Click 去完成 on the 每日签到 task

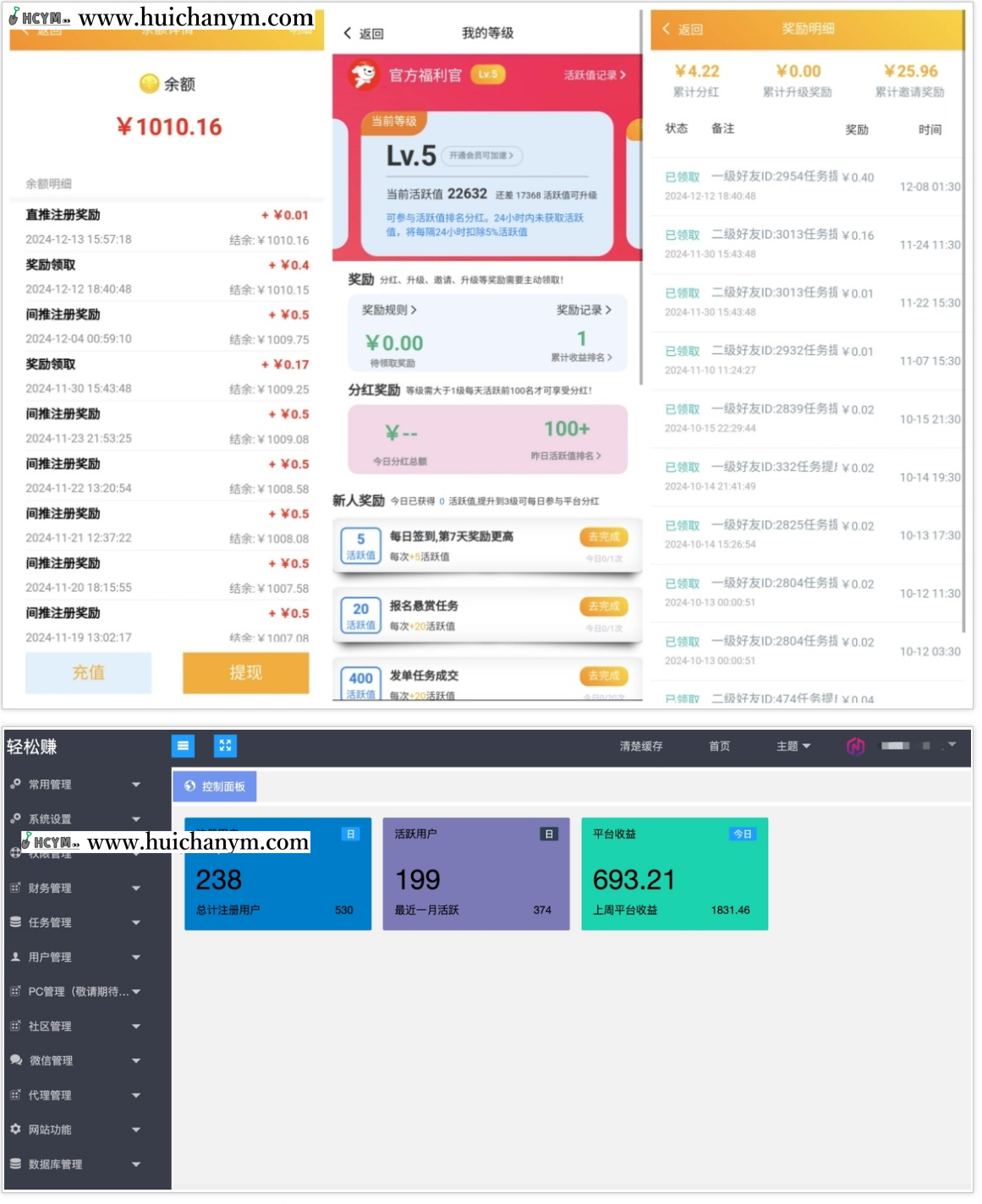pos(602,536)
